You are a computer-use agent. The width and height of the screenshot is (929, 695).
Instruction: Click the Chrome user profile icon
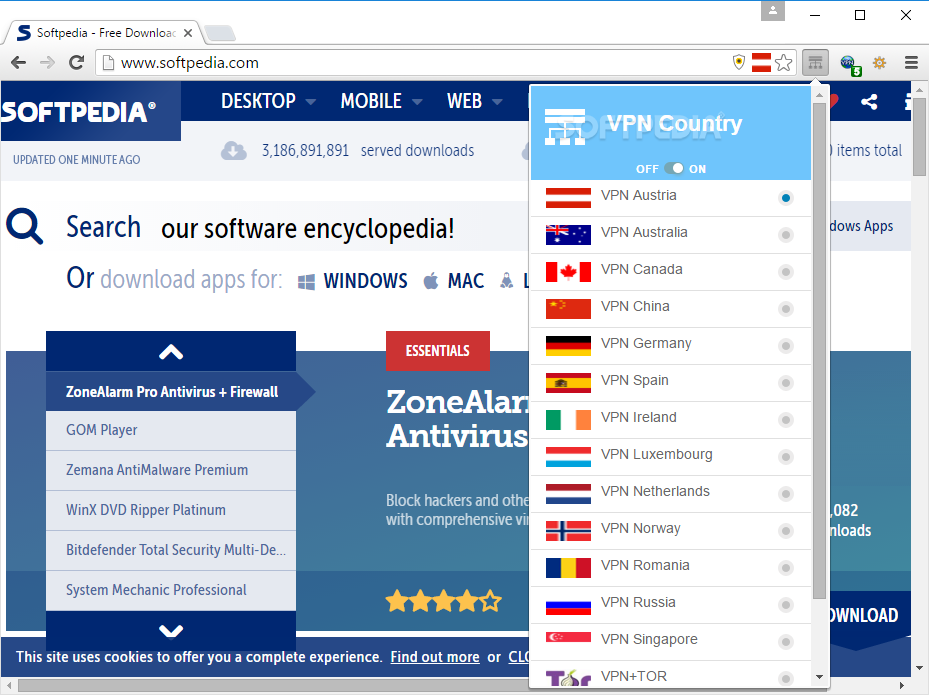click(x=773, y=11)
